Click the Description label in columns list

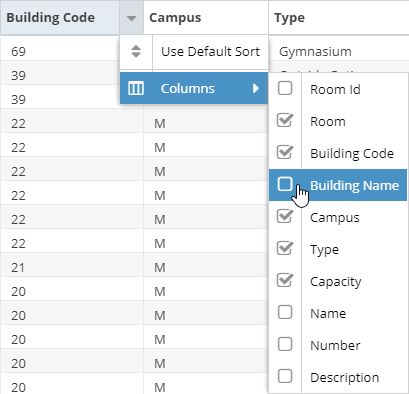(345, 377)
